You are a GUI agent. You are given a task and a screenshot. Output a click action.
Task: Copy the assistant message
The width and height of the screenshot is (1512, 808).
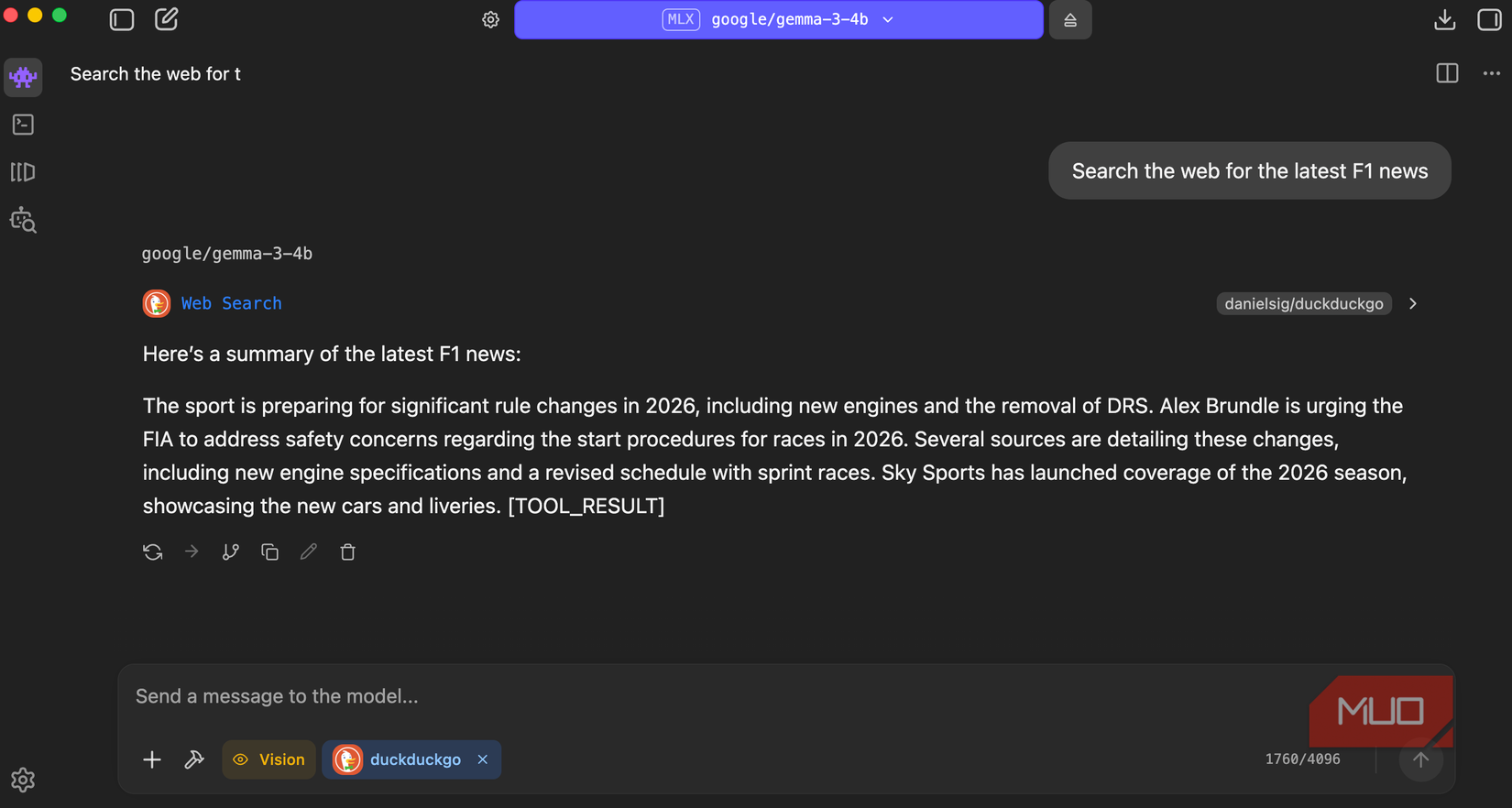pyautogui.click(x=269, y=551)
